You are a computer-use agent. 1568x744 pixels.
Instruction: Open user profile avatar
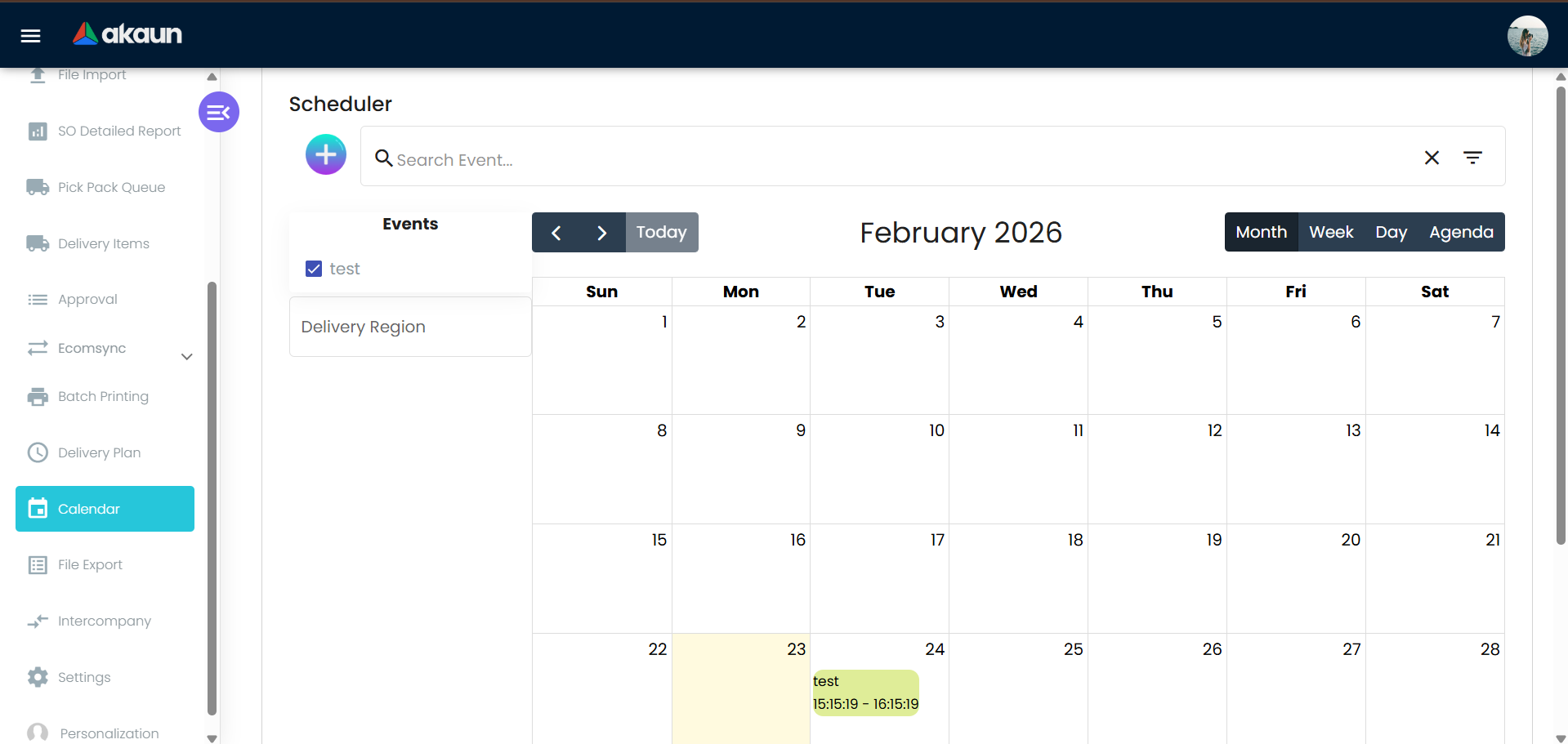pos(1526,36)
